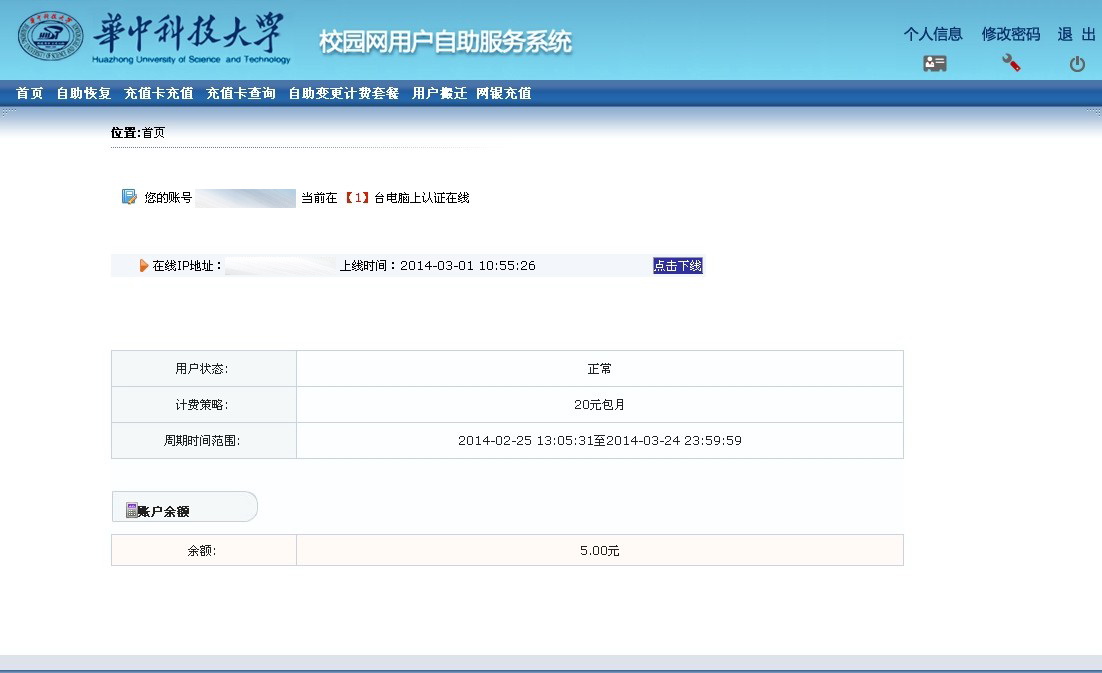
Task: Click the ID card icon under 个人信息
Action: coord(934,62)
